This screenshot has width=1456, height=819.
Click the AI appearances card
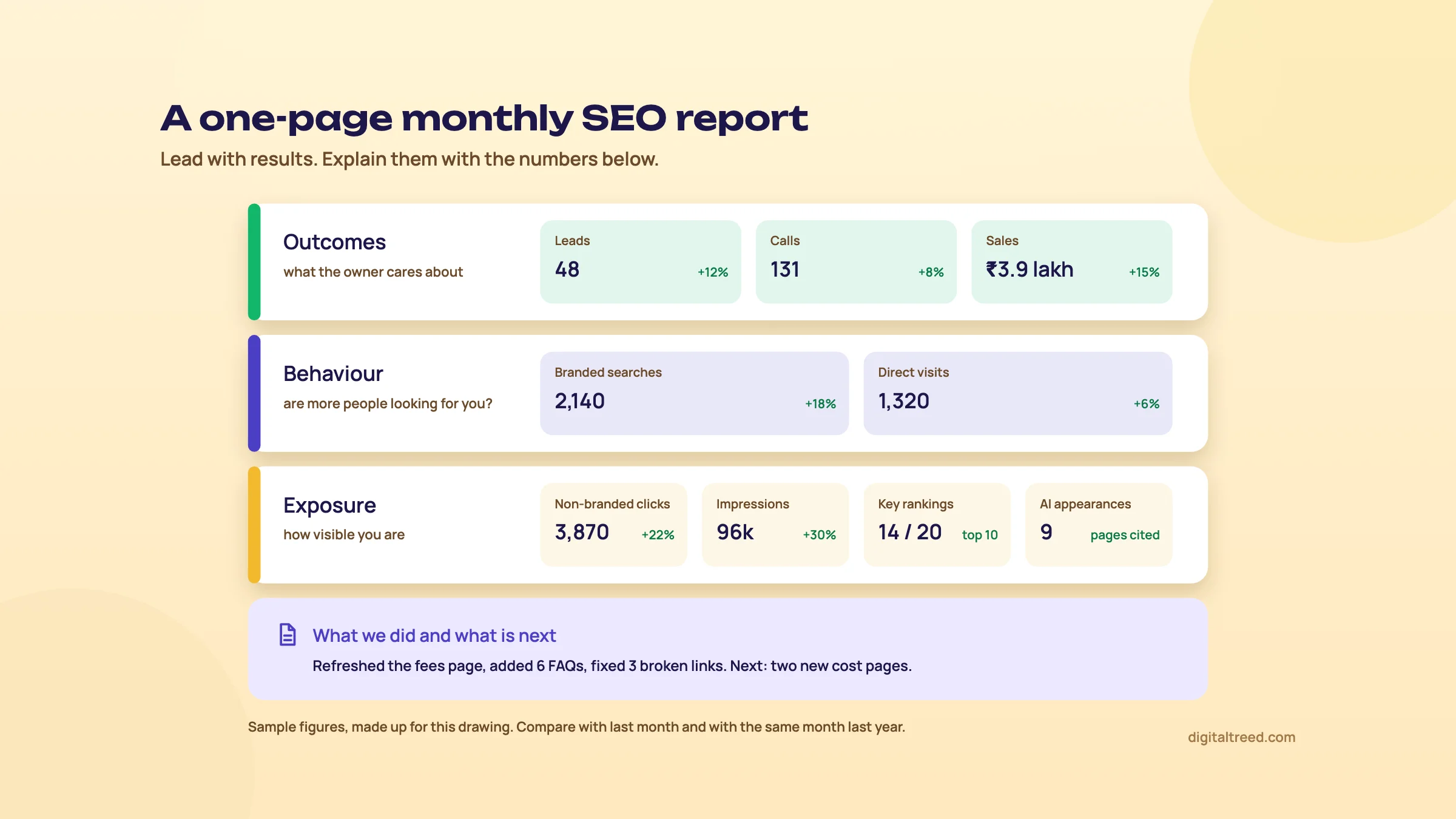tap(1099, 525)
